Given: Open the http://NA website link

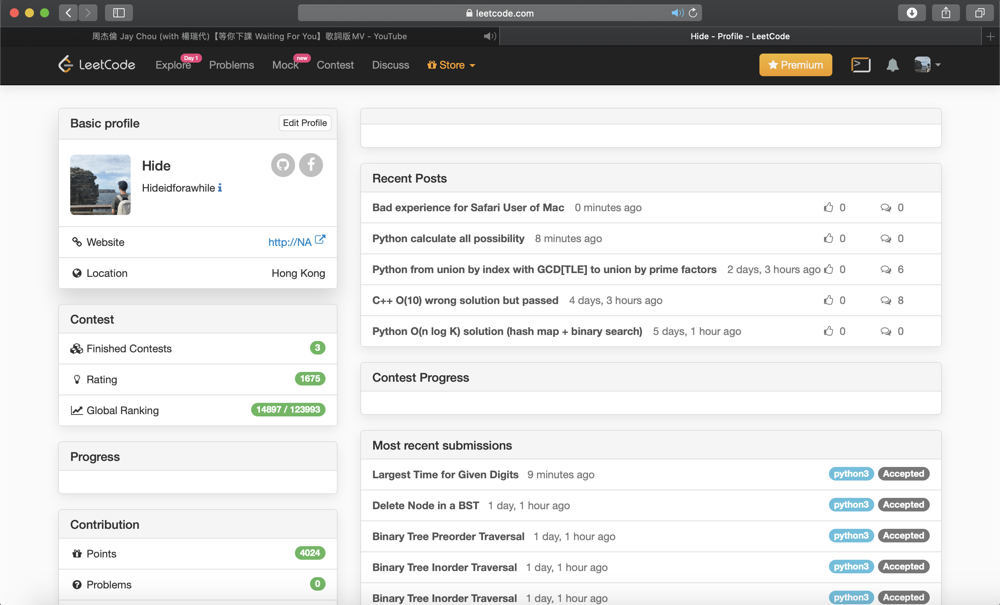Looking at the screenshot, I should click(x=290, y=242).
